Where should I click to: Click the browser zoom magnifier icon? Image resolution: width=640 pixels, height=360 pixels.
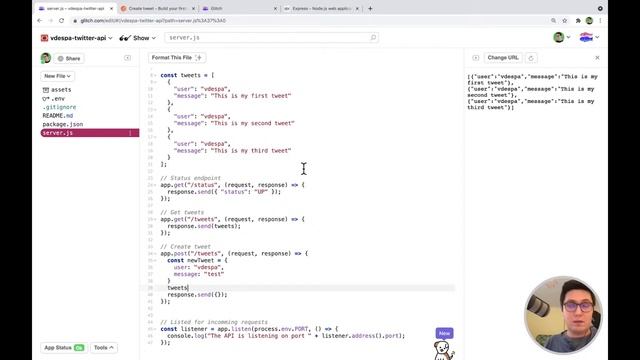553,20
